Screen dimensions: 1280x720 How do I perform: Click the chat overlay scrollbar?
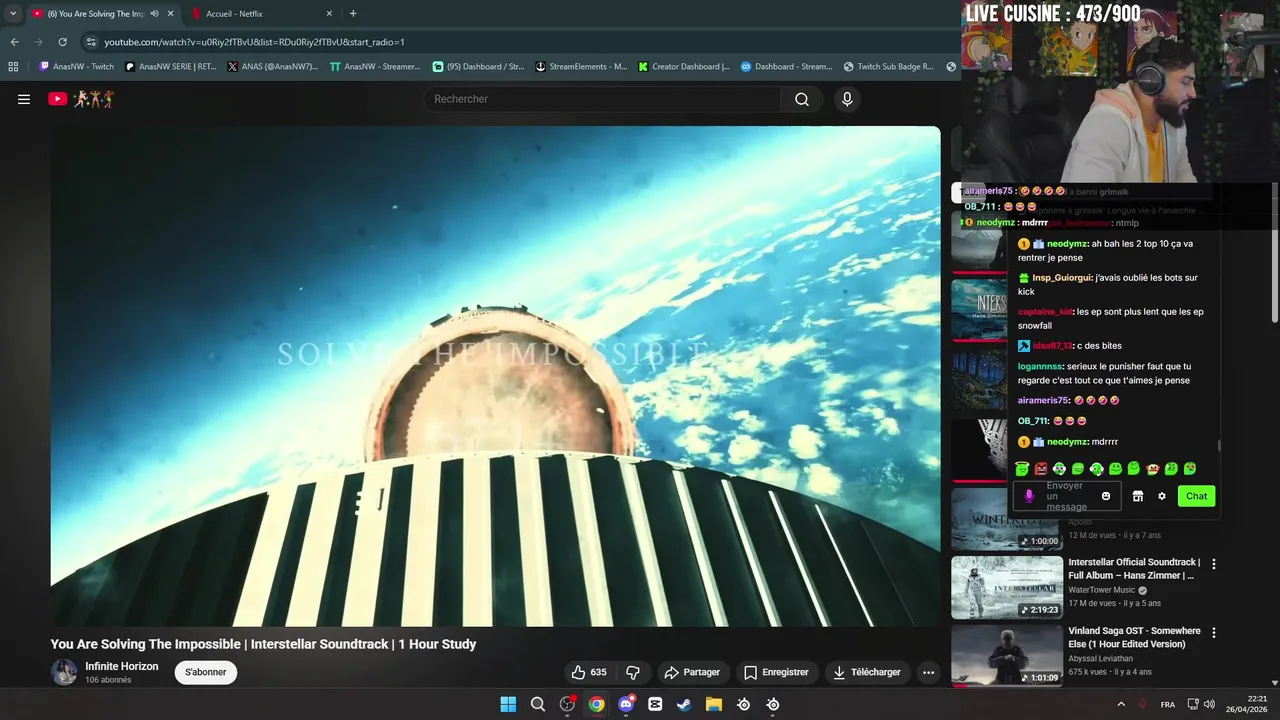[1219, 447]
